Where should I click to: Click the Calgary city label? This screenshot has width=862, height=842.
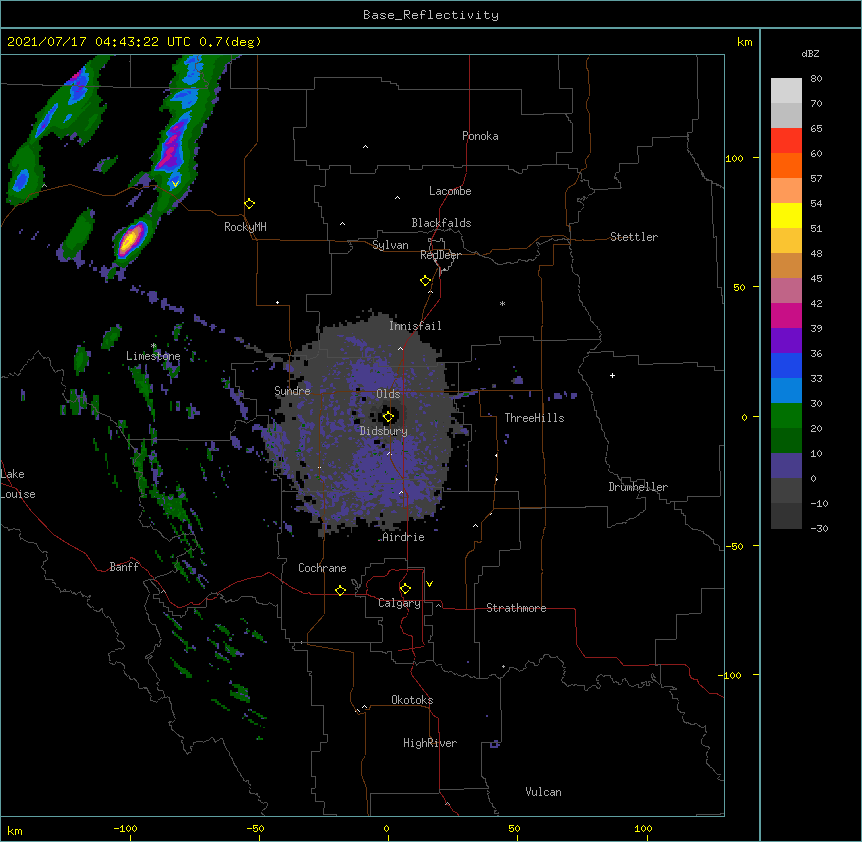(400, 603)
